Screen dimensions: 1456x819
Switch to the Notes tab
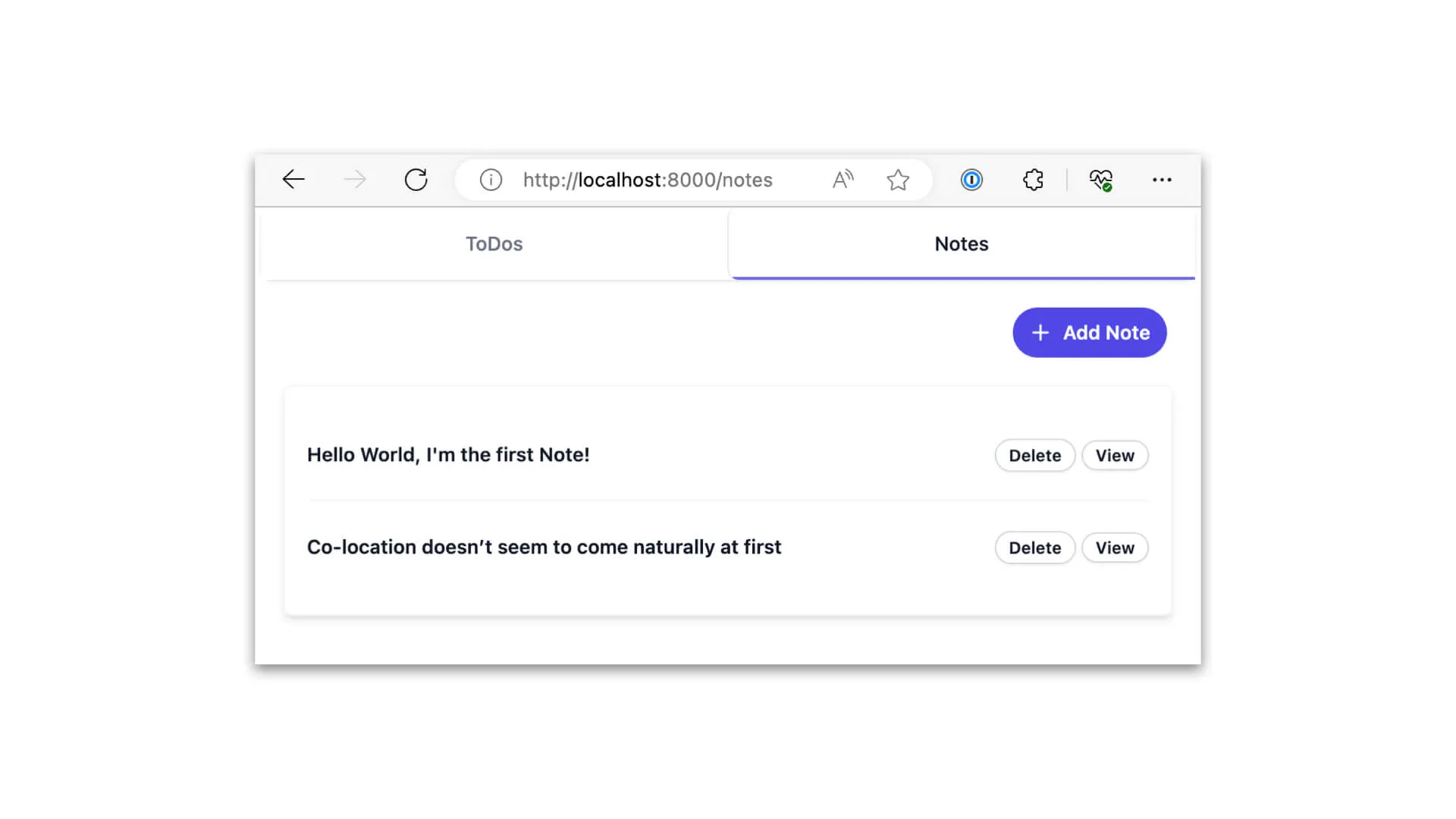[x=961, y=243]
